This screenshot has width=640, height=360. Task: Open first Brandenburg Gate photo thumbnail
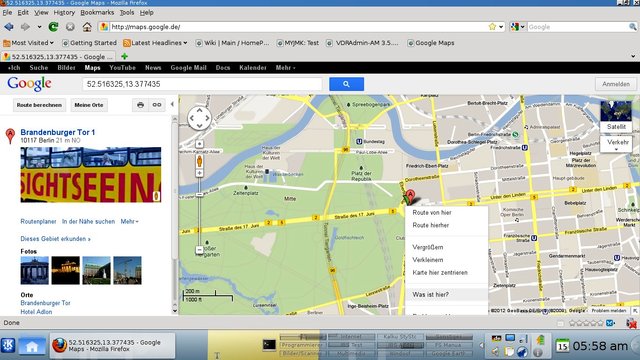tap(35, 270)
